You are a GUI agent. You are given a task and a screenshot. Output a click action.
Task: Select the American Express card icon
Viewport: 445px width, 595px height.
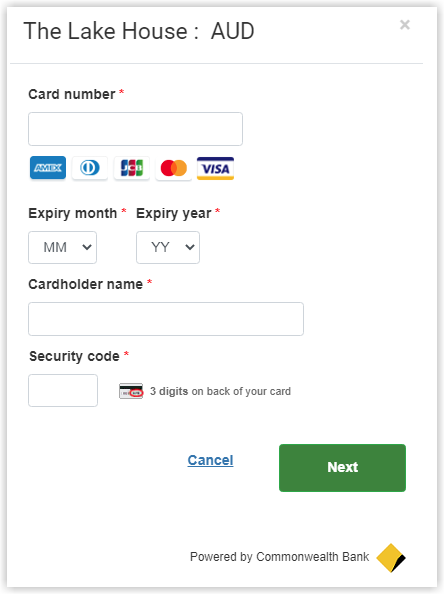pyautogui.click(x=48, y=167)
